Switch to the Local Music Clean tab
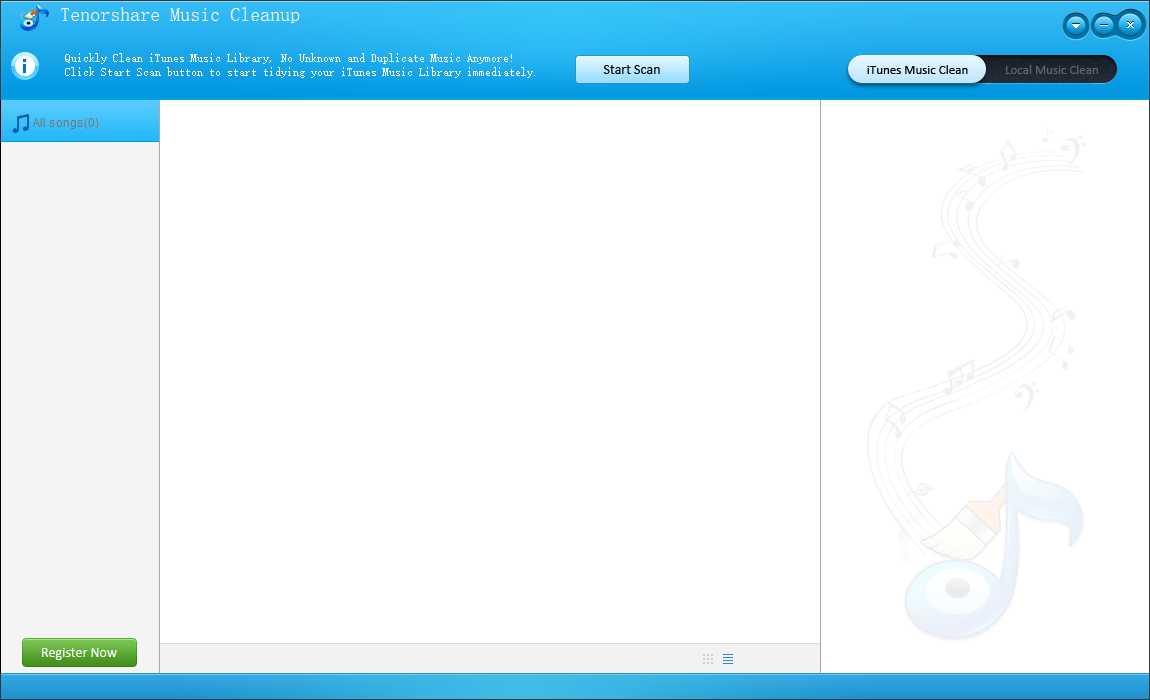The height and width of the screenshot is (700, 1150). coord(1050,69)
